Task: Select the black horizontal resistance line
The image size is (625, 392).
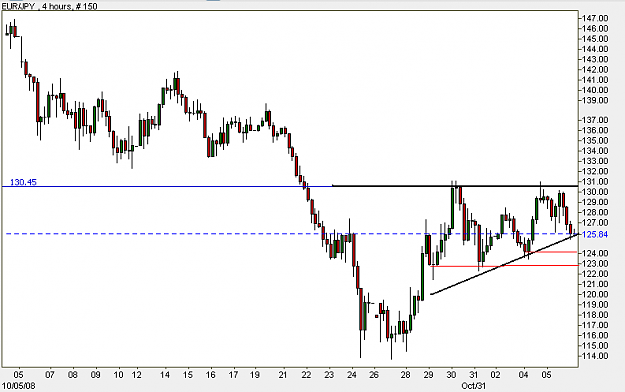Action: (455, 186)
